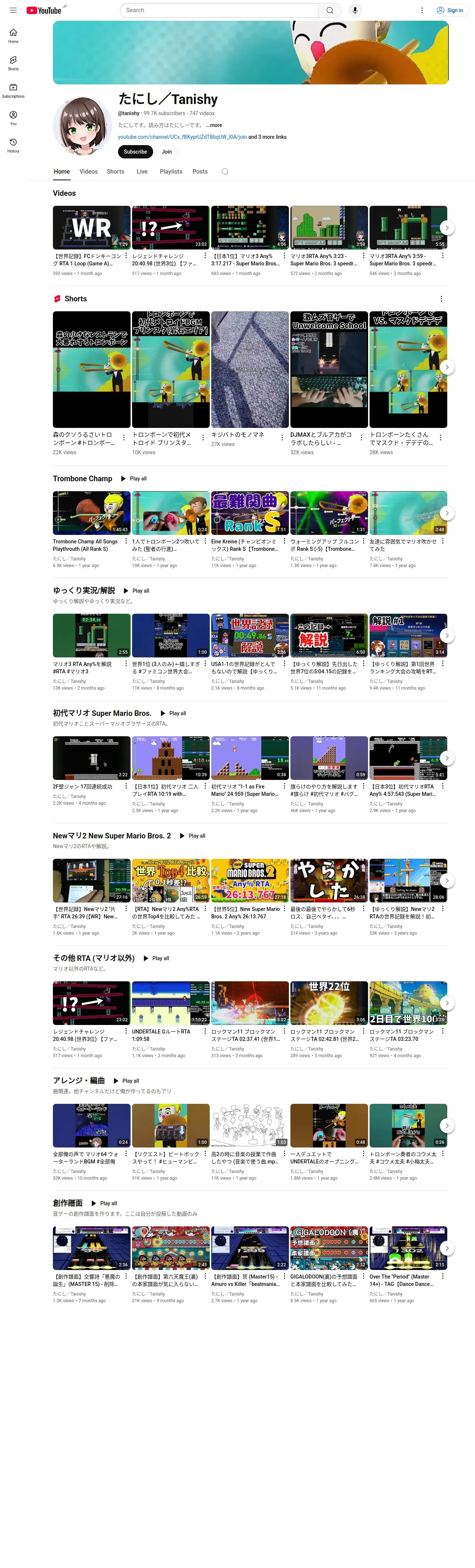This screenshot has height=1568, width=475.
Task: Advance 創作譜面 row with next arrow
Action: pos(447,1248)
